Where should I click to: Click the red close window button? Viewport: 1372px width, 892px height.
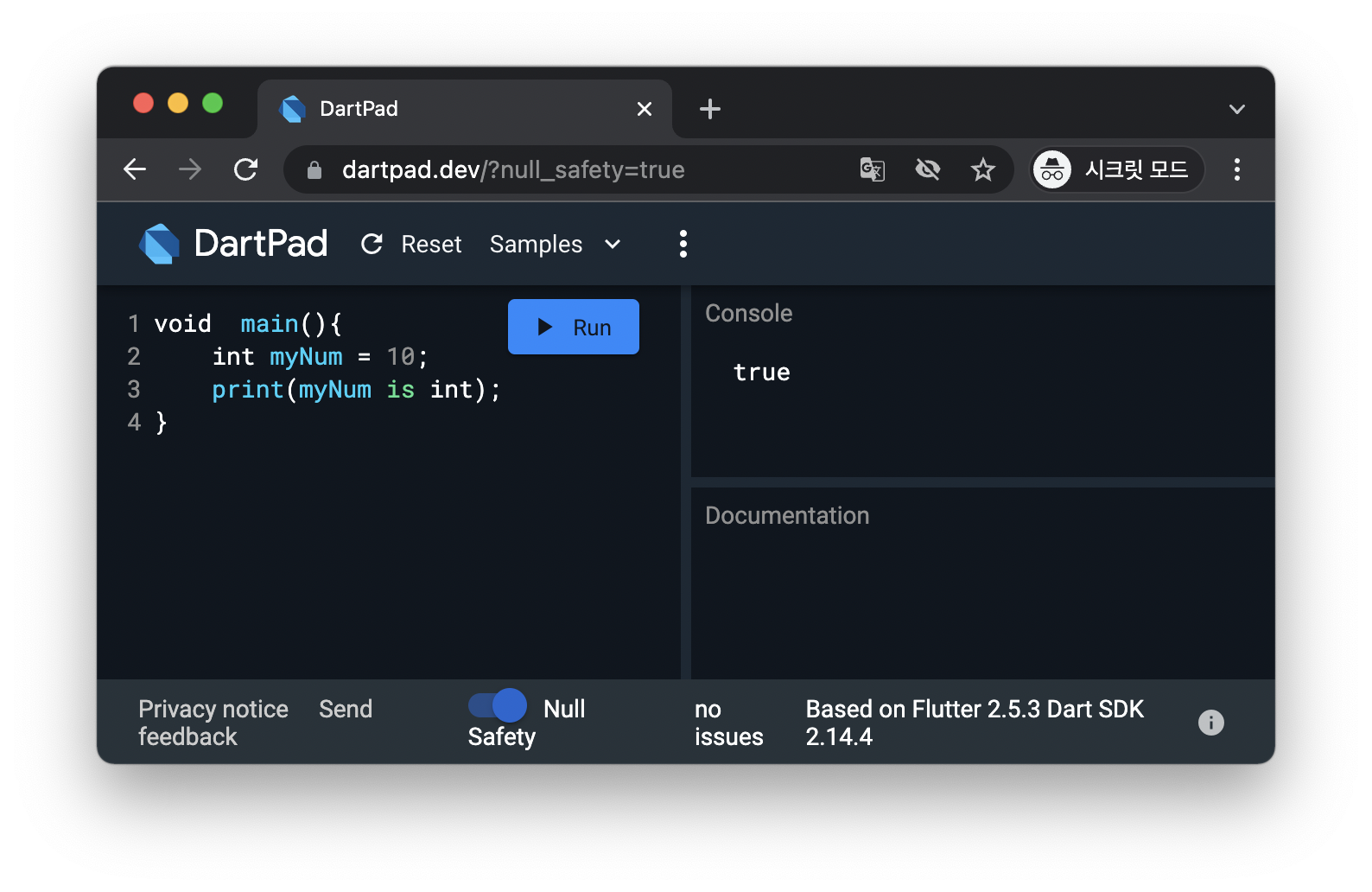[x=143, y=104]
